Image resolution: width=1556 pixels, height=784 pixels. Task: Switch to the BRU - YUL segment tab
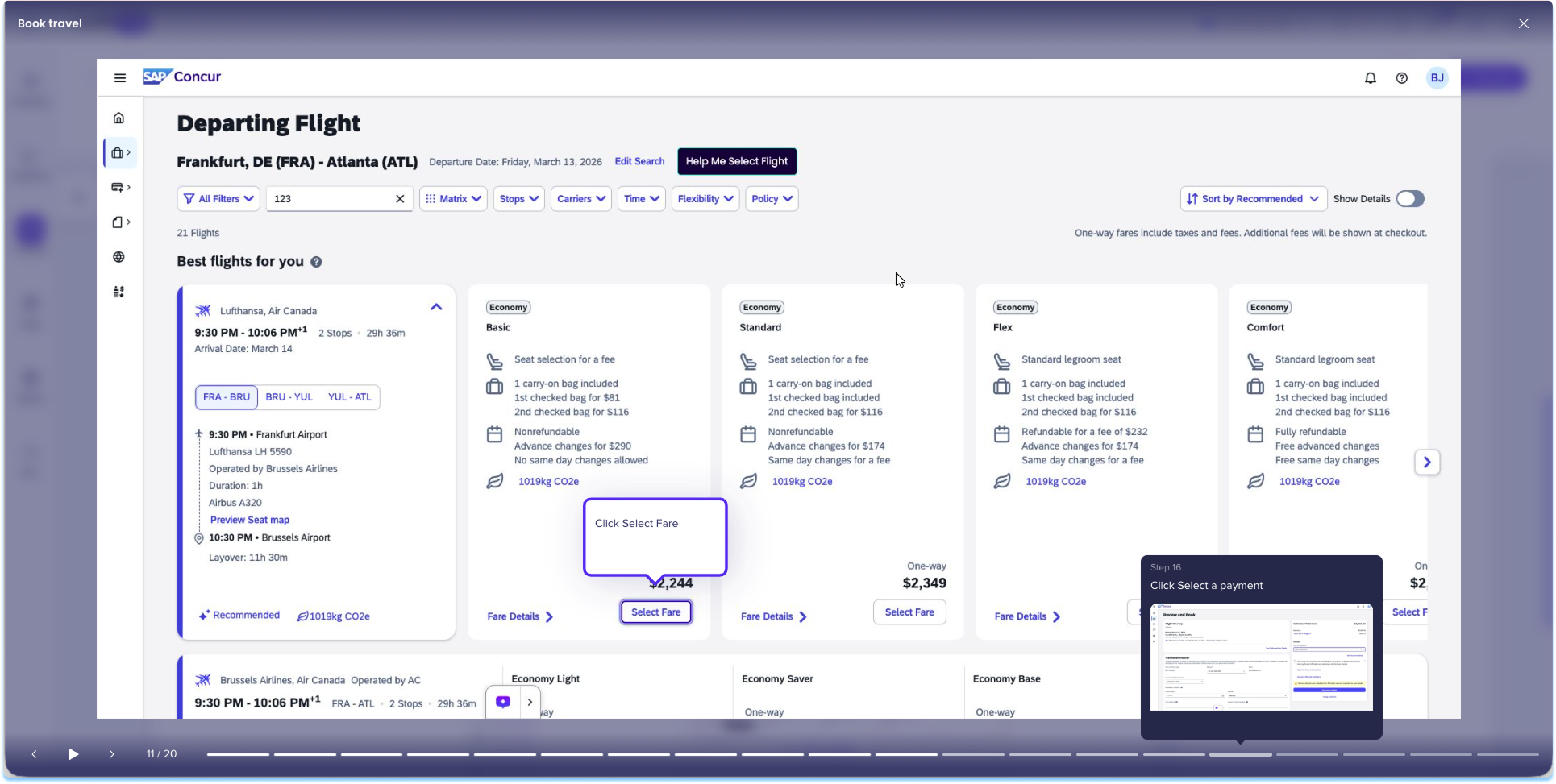point(289,397)
